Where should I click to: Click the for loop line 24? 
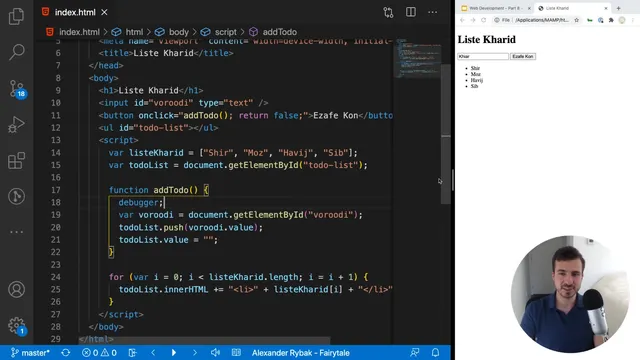tap(238, 277)
